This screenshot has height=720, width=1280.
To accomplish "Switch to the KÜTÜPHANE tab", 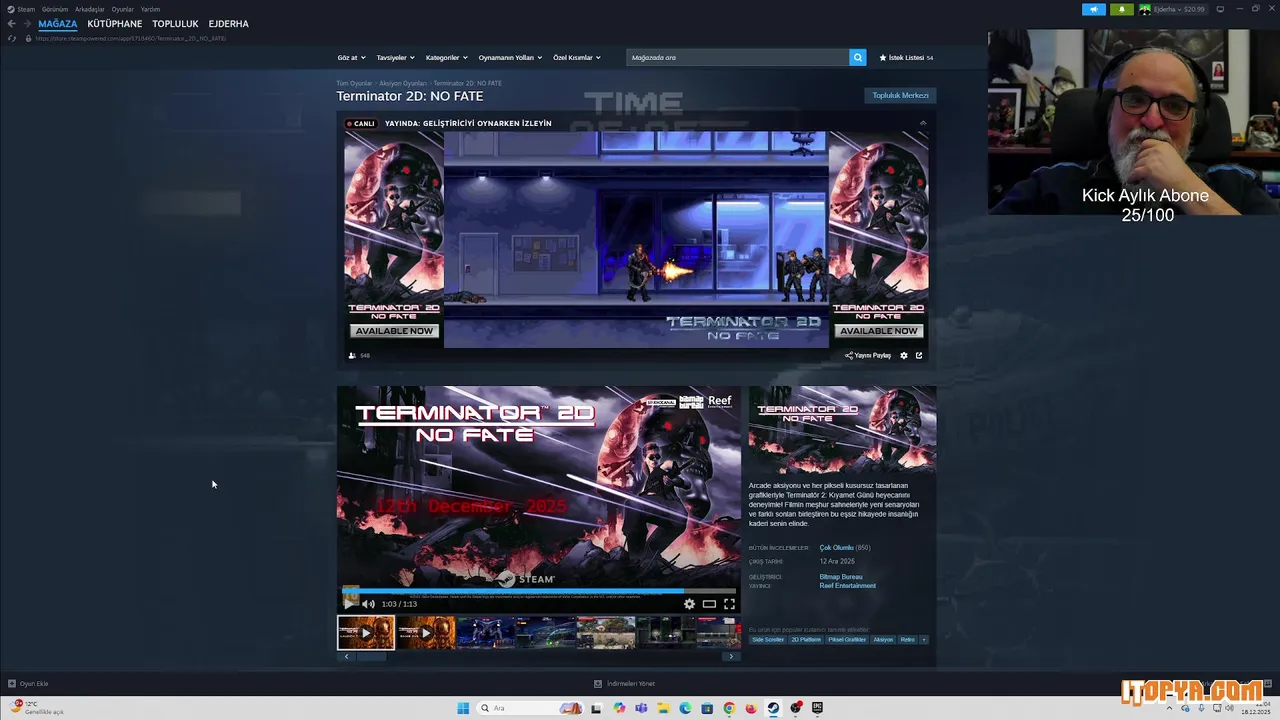I will click(x=115, y=24).
